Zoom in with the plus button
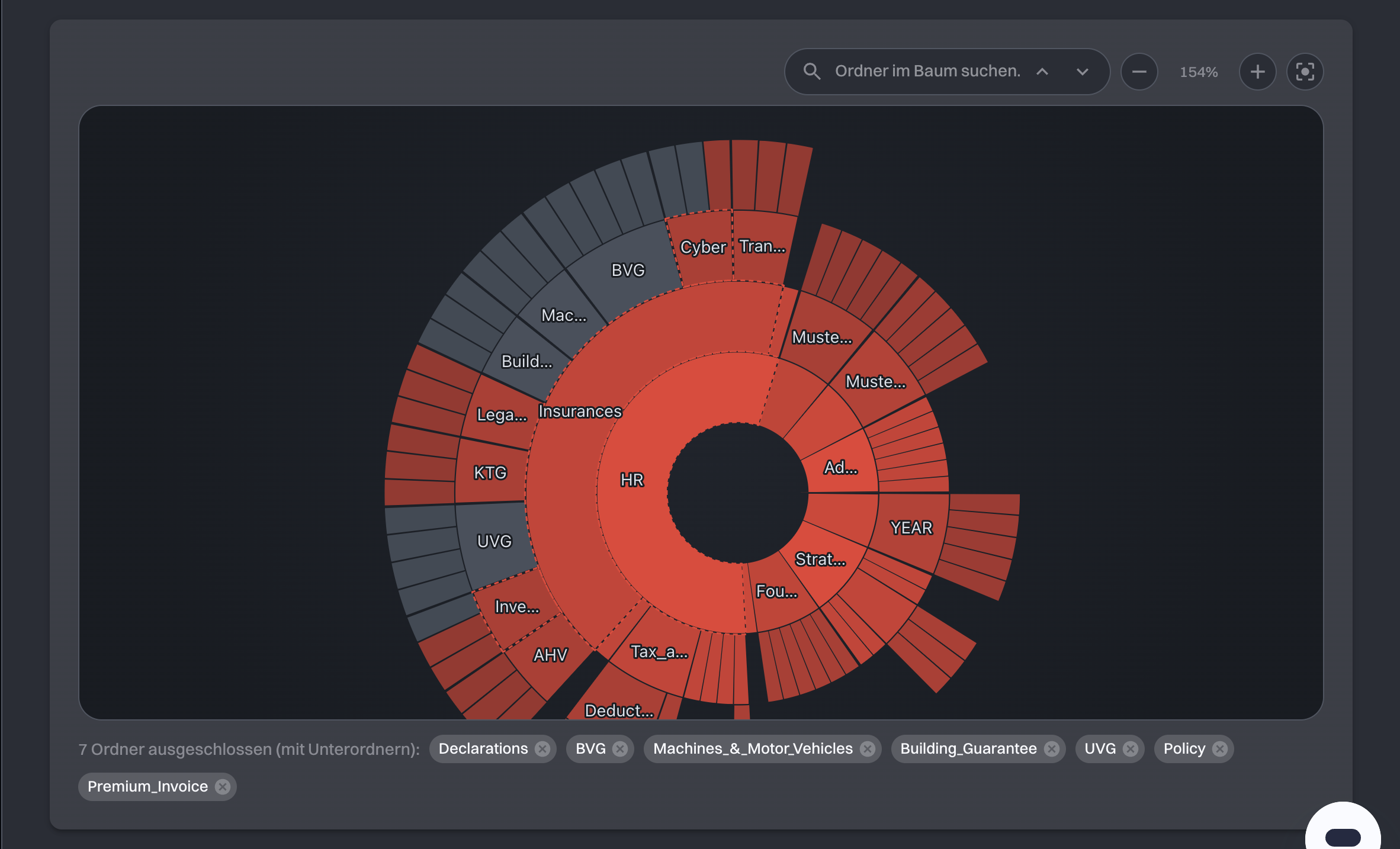 pos(1257,72)
